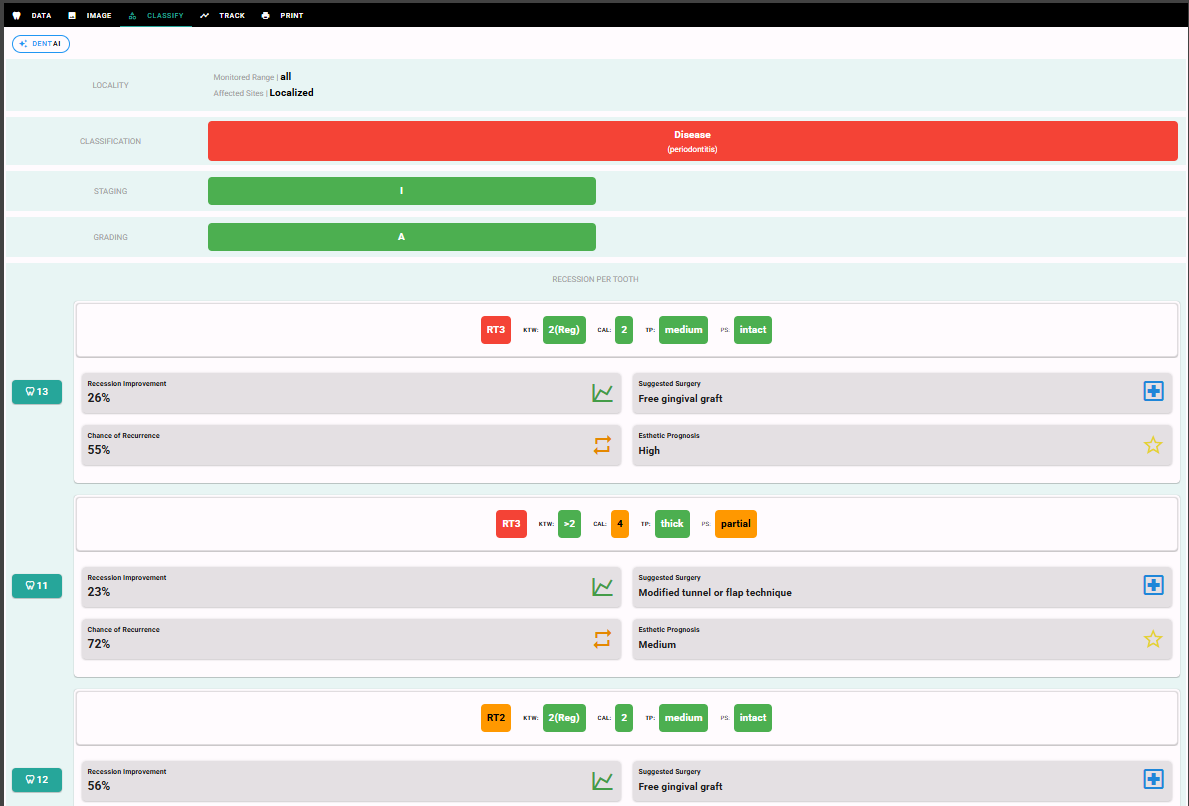Click tooth 11 KTW >2 badge

tap(569, 524)
